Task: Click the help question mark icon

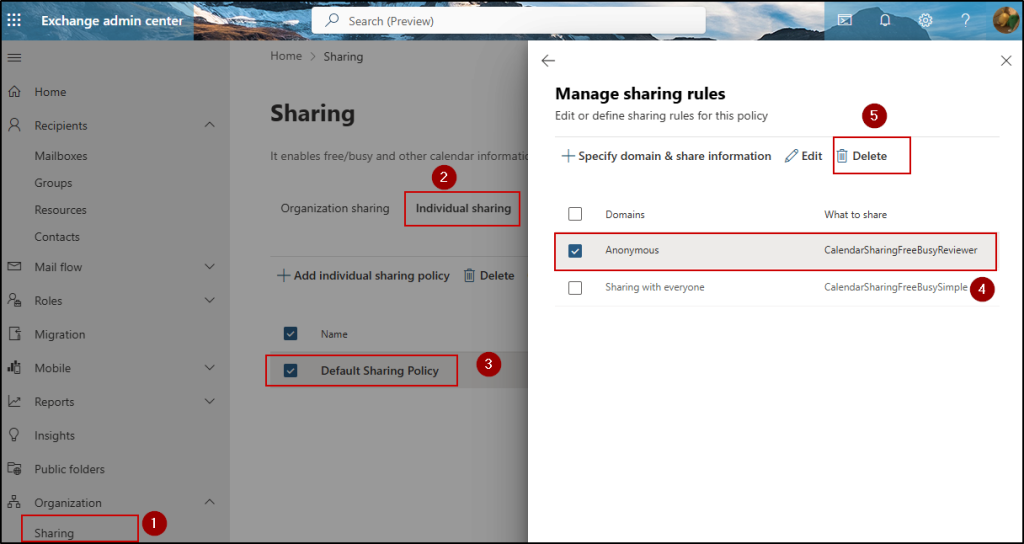Action: pos(965,20)
